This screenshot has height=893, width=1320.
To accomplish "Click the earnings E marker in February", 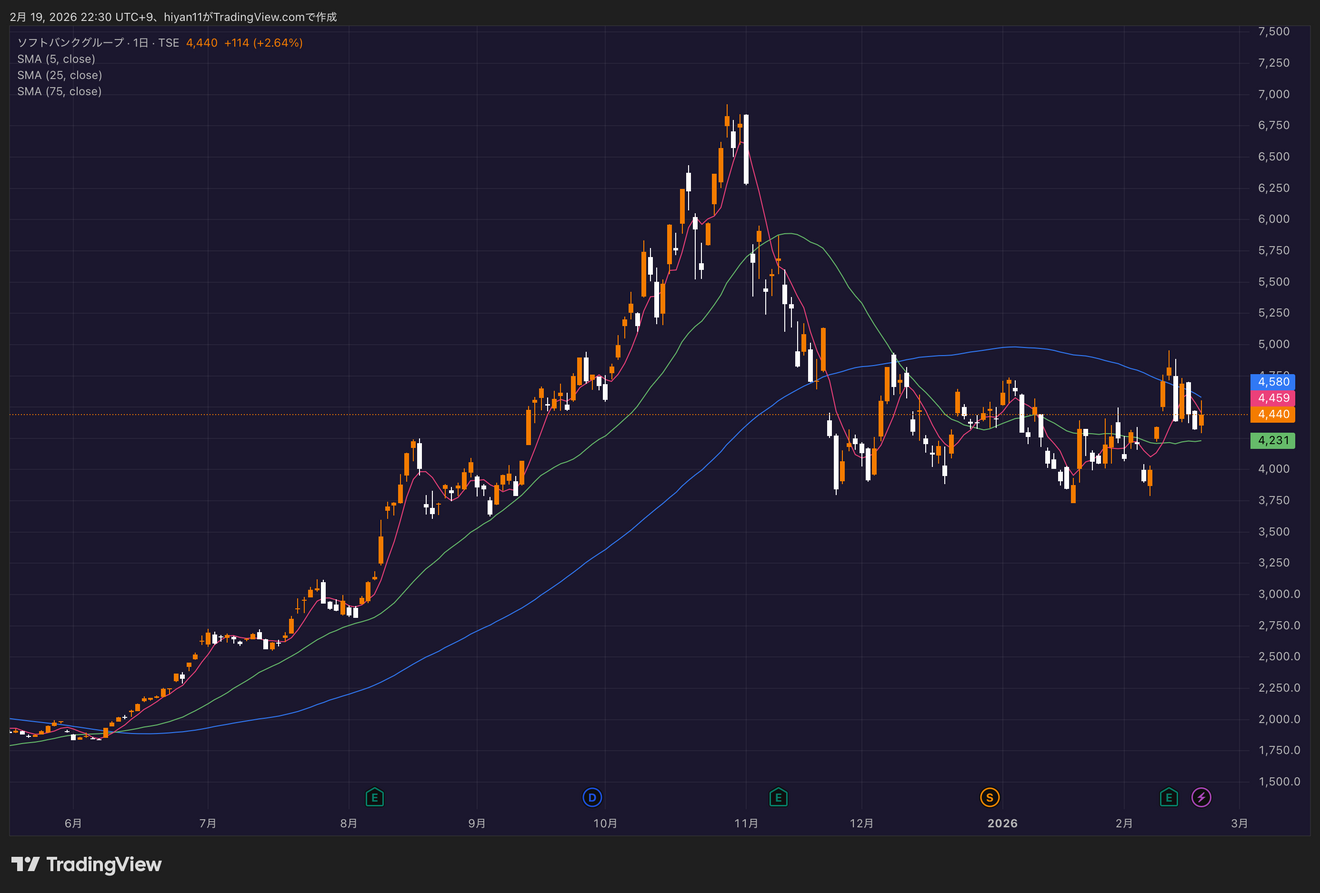I will [x=1168, y=797].
